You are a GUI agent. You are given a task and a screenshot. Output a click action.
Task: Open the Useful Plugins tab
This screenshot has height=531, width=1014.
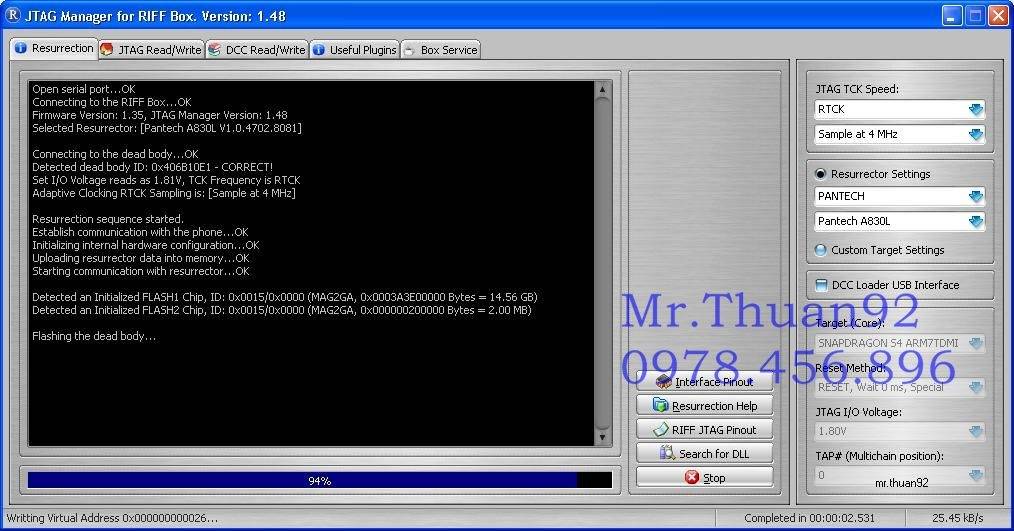(x=354, y=50)
